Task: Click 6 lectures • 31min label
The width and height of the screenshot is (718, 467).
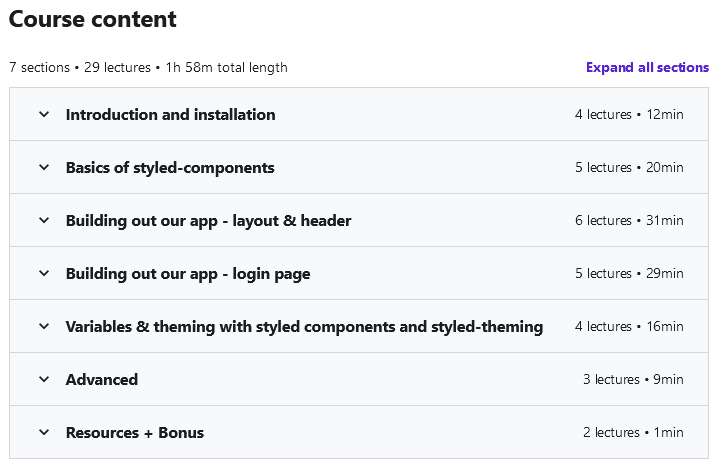Action: [x=629, y=220]
